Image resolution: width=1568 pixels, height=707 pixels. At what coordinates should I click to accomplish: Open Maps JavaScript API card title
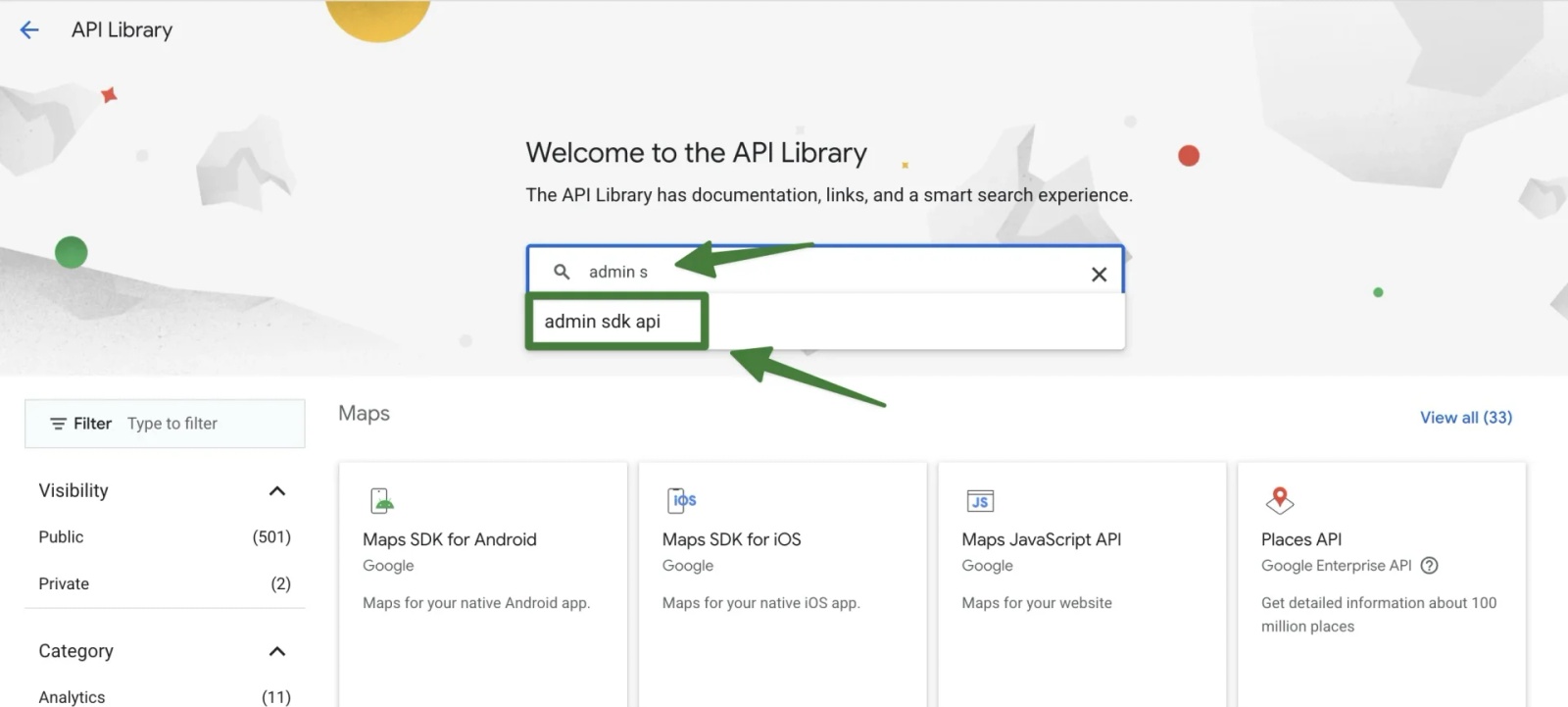1041,539
